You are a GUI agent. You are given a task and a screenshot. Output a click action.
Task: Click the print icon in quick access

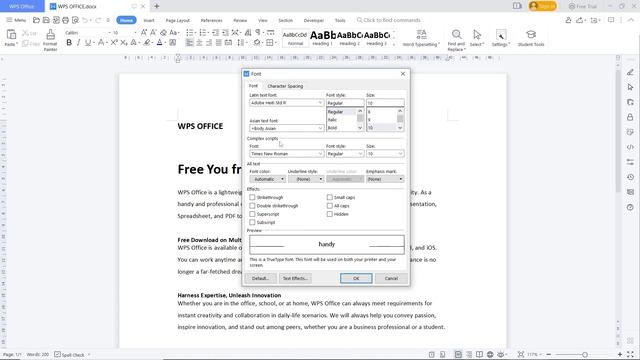point(65,20)
